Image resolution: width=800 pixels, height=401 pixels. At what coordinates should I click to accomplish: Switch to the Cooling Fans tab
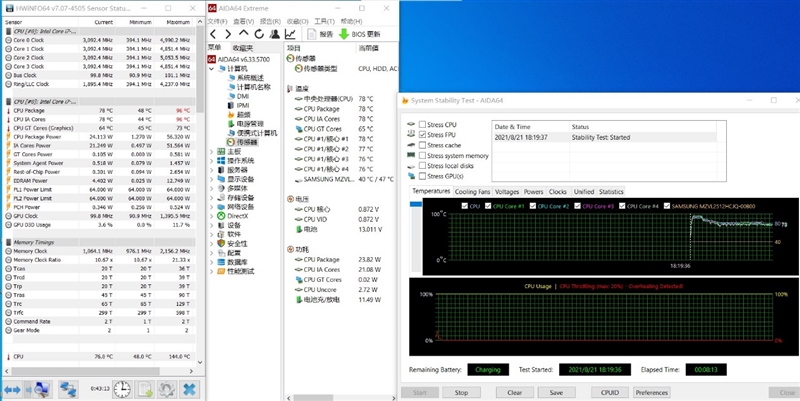click(472, 191)
